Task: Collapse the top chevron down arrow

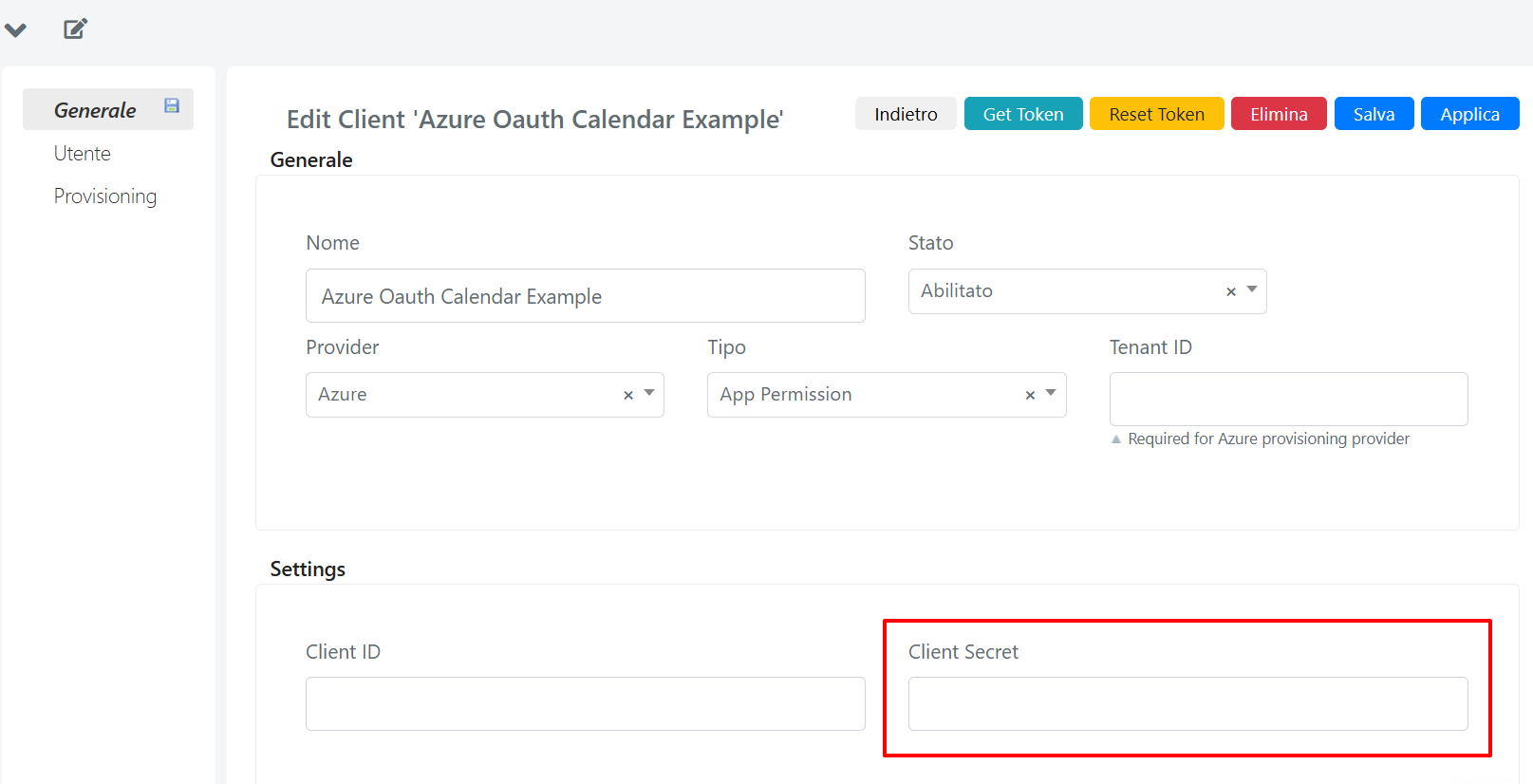Action: tap(15, 29)
